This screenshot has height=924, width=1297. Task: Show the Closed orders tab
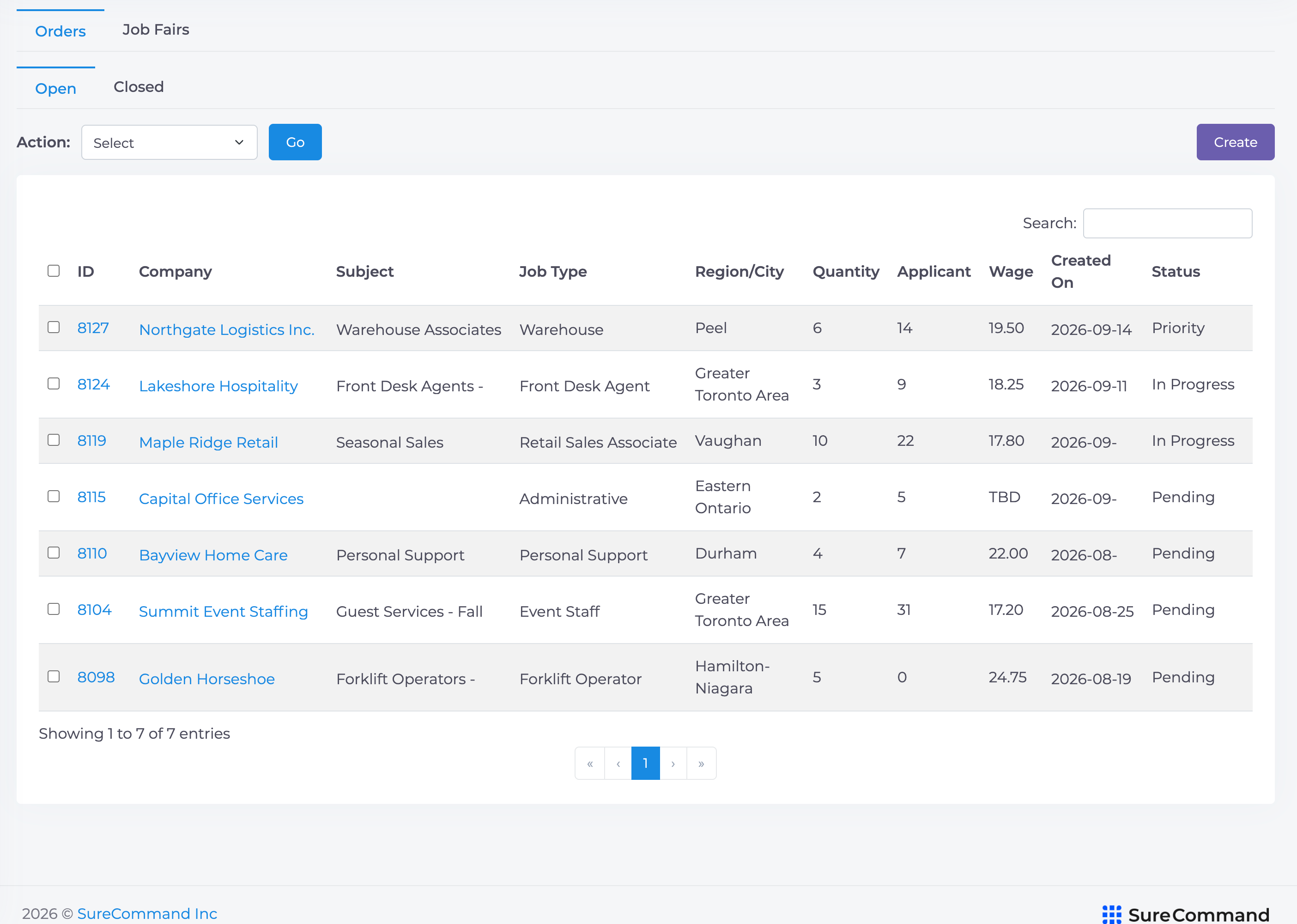139,87
